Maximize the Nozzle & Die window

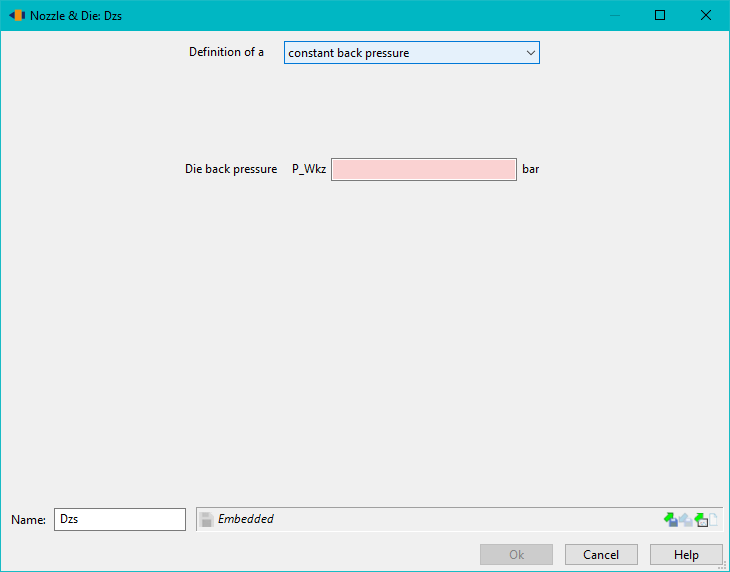click(660, 15)
